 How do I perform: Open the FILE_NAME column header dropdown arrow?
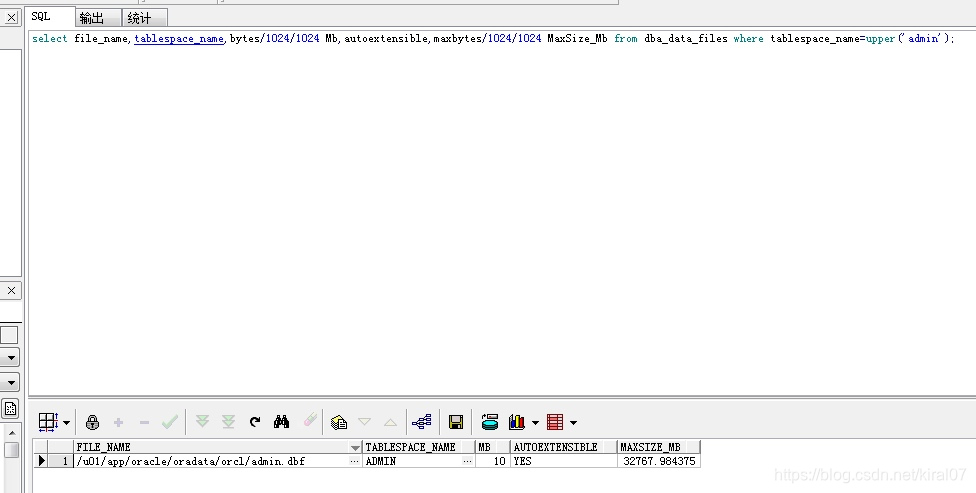(355, 448)
